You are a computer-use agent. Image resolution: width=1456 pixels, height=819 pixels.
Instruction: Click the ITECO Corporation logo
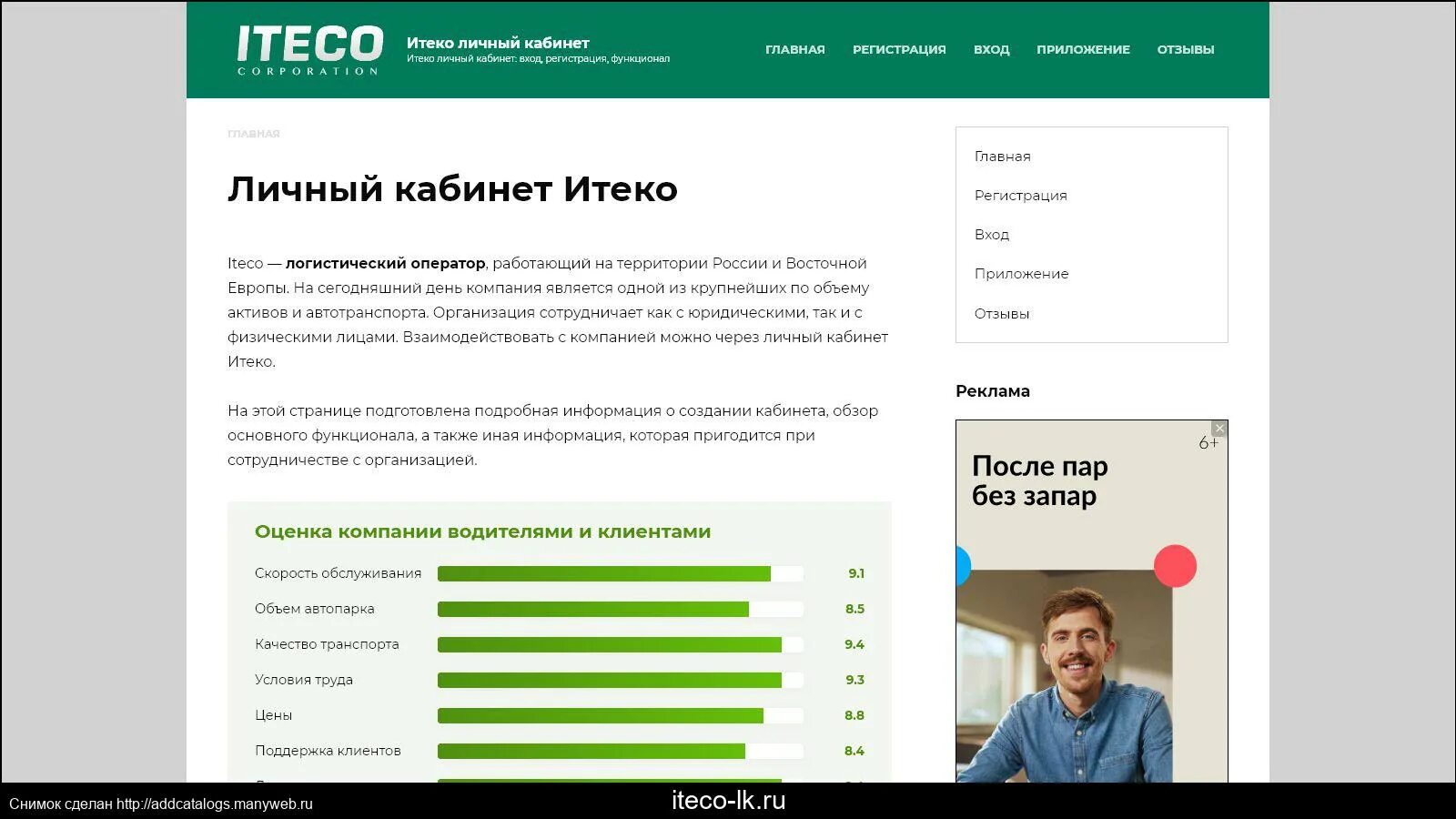pos(309,50)
